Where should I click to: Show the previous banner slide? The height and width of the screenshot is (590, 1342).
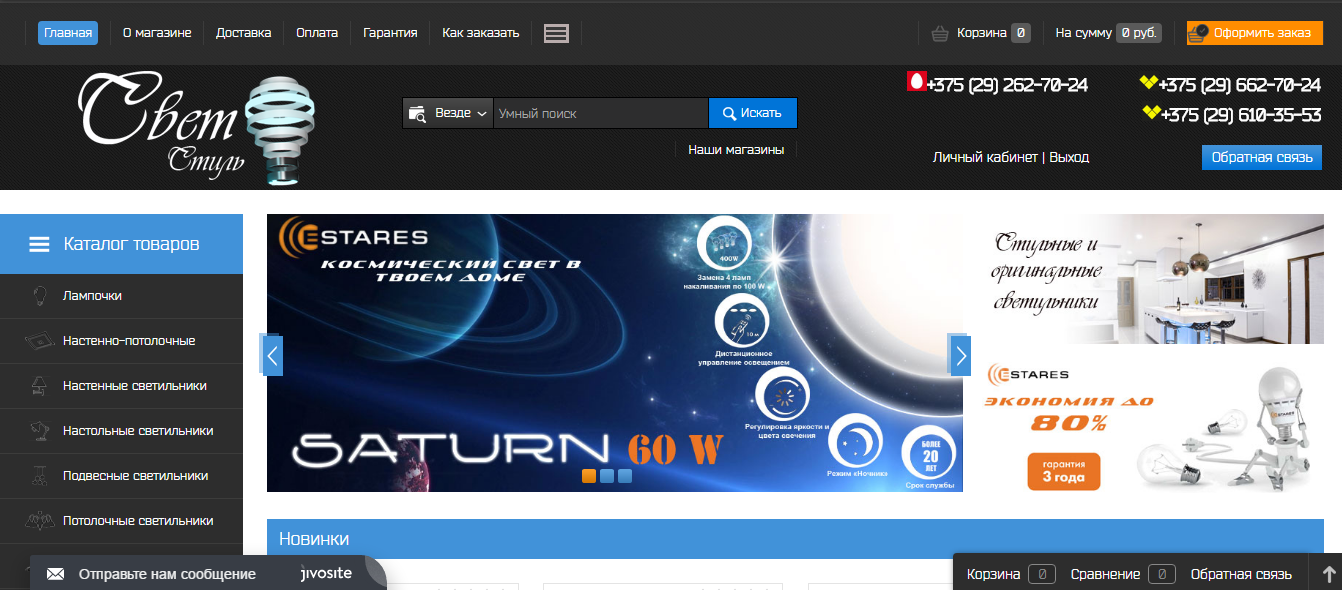pyautogui.click(x=273, y=355)
